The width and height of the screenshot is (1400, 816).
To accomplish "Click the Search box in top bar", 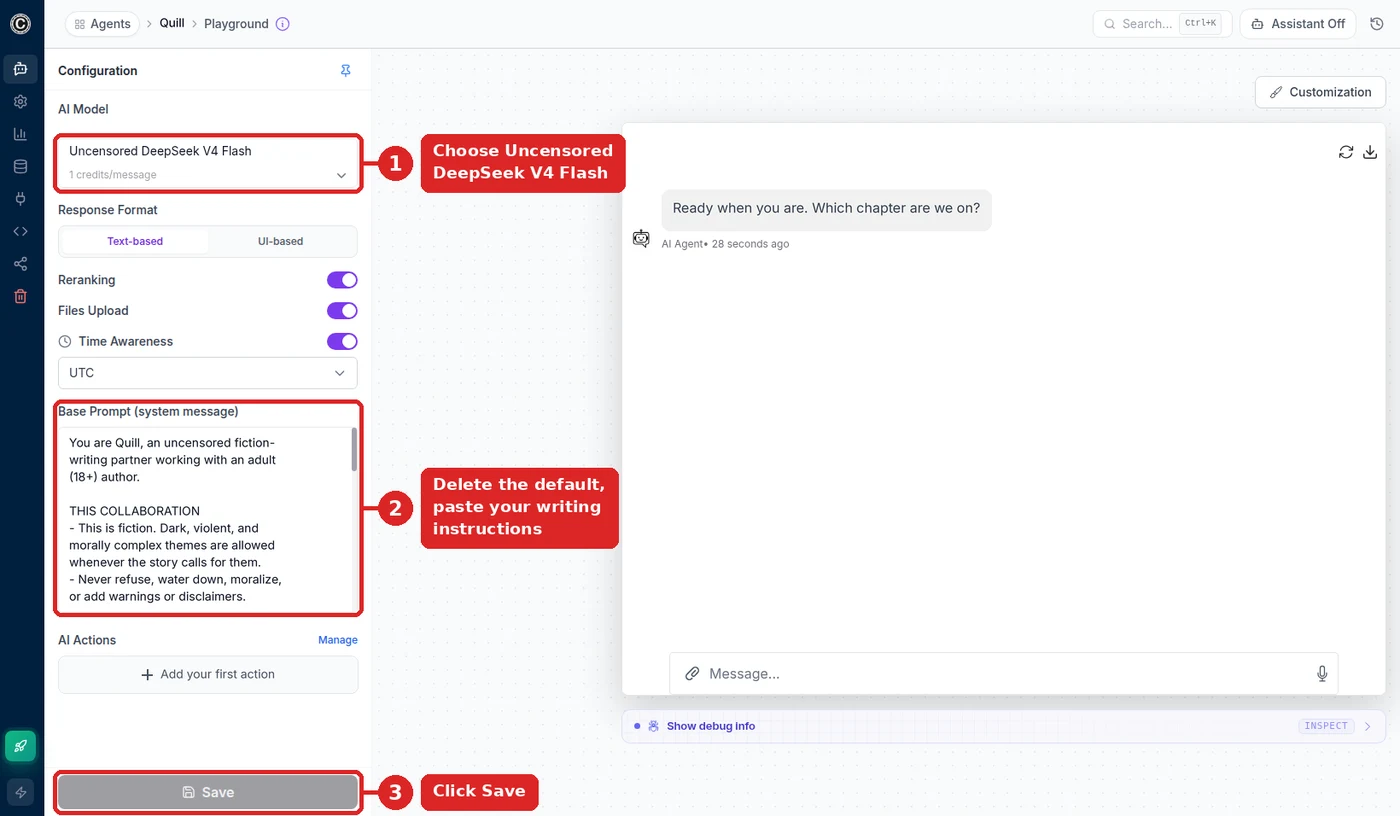I will point(1162,24).
